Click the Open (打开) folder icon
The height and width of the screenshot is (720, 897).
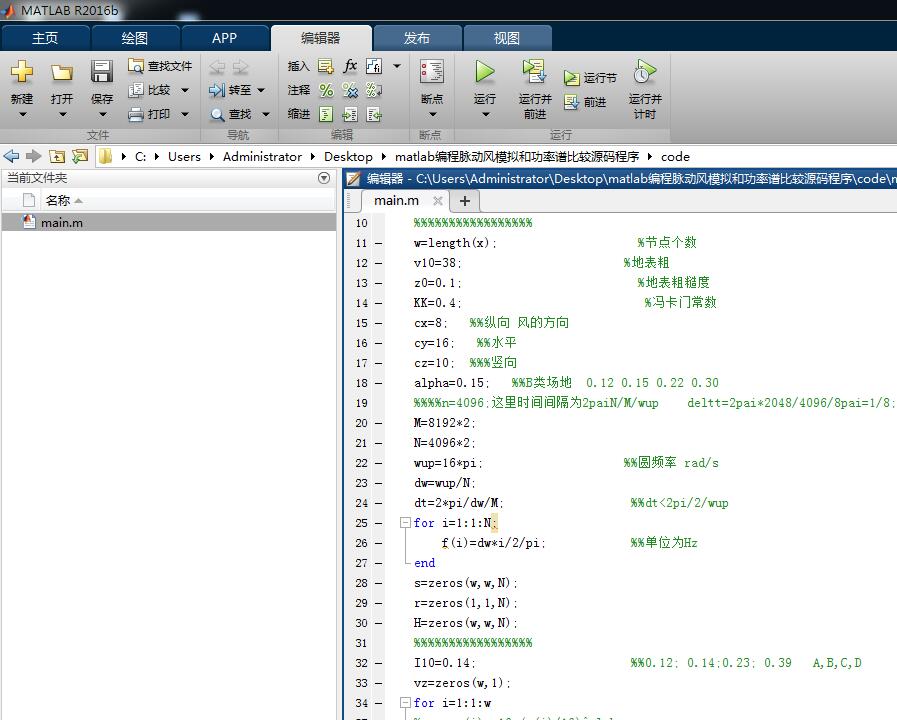coord(62,73)
